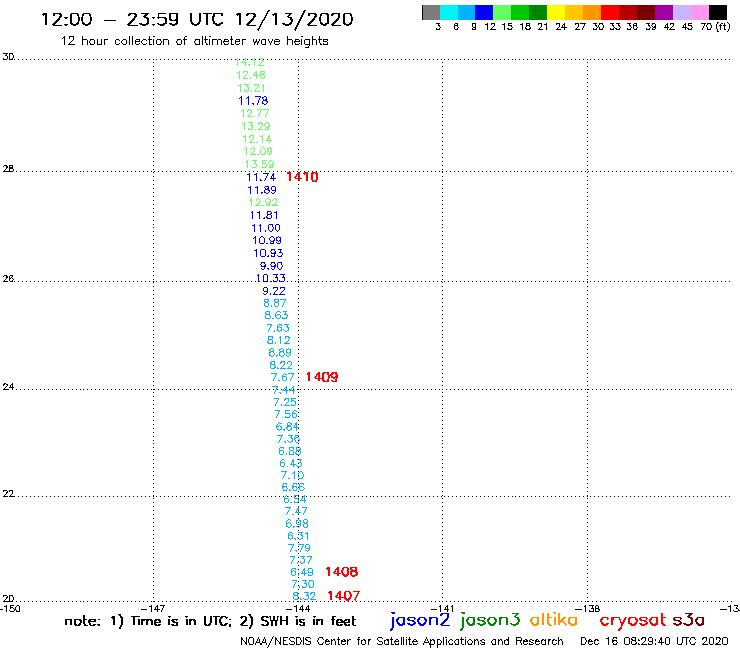Click the orange "altika" legend label

[554, 619]
